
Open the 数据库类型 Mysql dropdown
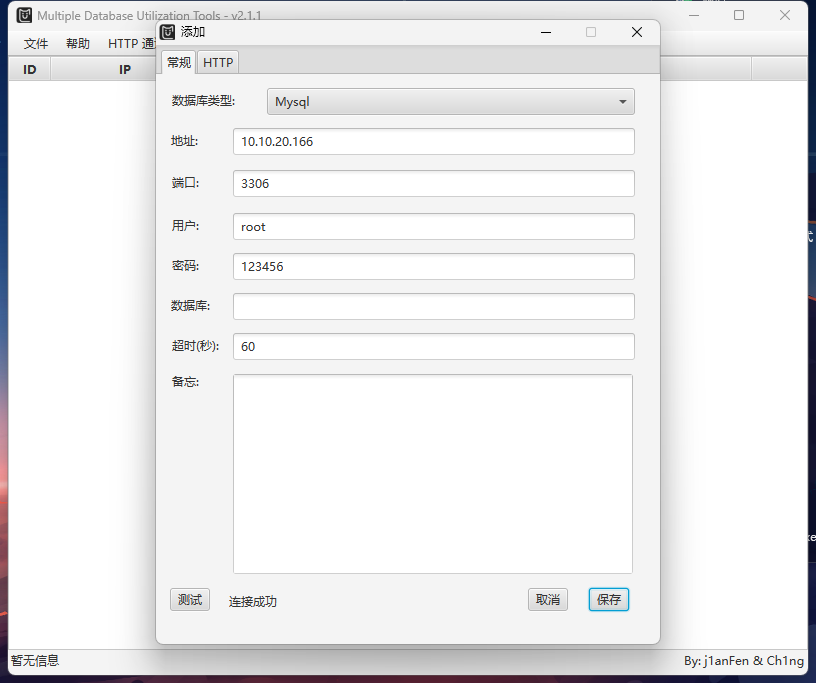450,102
